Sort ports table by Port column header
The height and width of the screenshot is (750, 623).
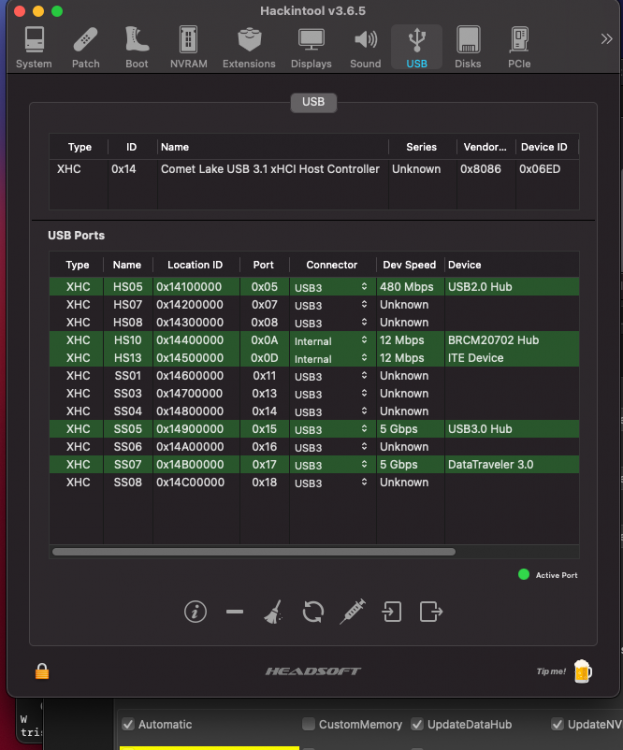click(264, 265)
